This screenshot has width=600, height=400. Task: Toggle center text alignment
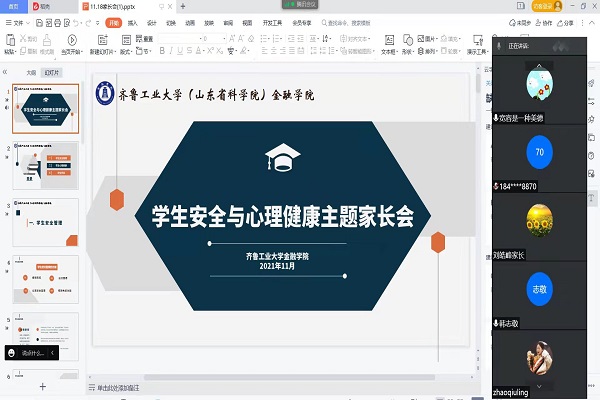274,51
